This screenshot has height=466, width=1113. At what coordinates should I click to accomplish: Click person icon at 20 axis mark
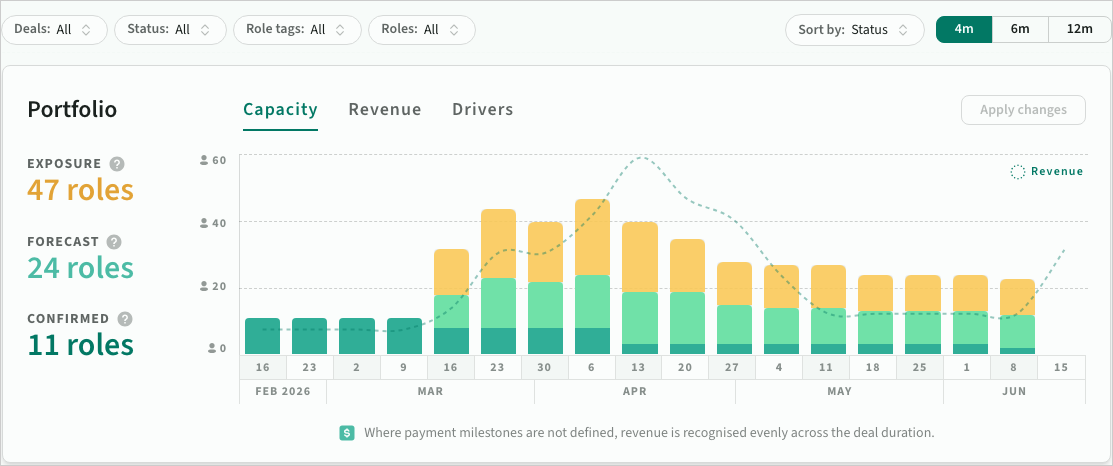(204, 287)
